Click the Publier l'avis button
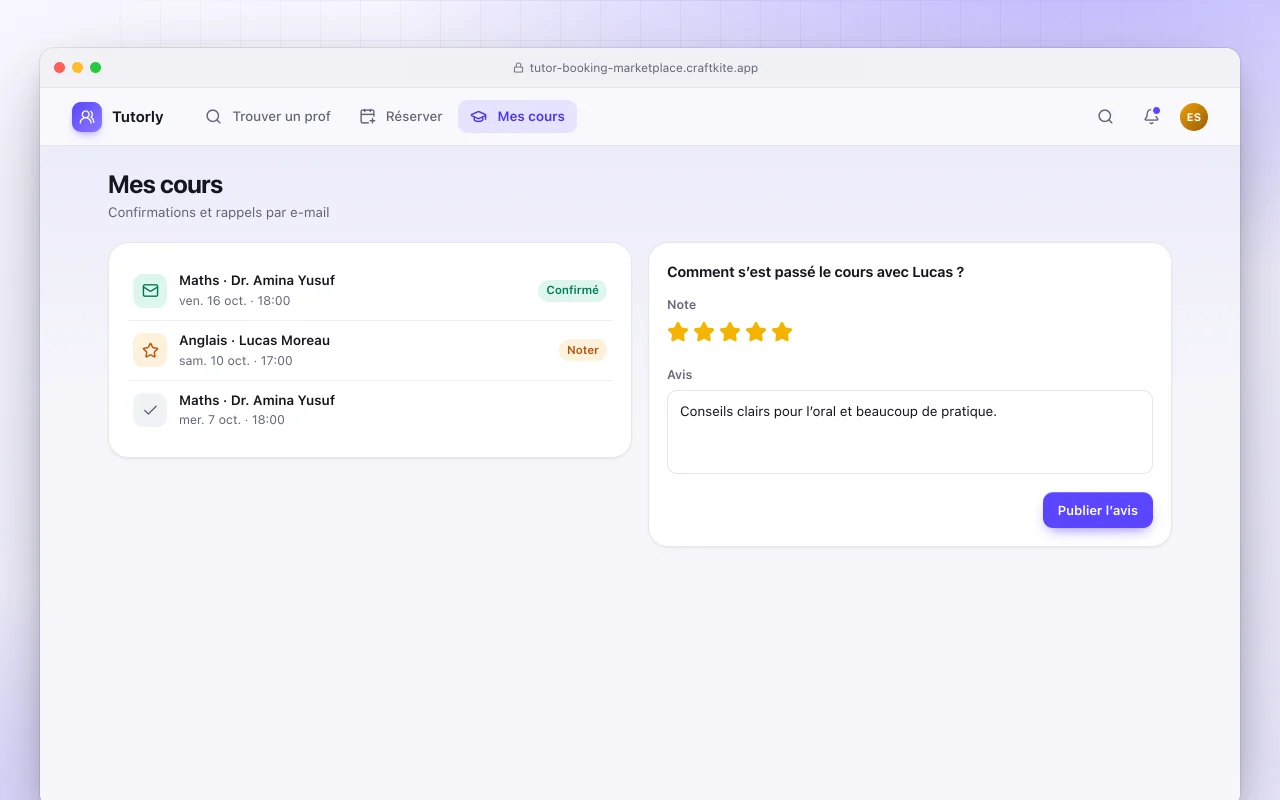Viewport: 1280px width, 800px height. click(1098, 510)
